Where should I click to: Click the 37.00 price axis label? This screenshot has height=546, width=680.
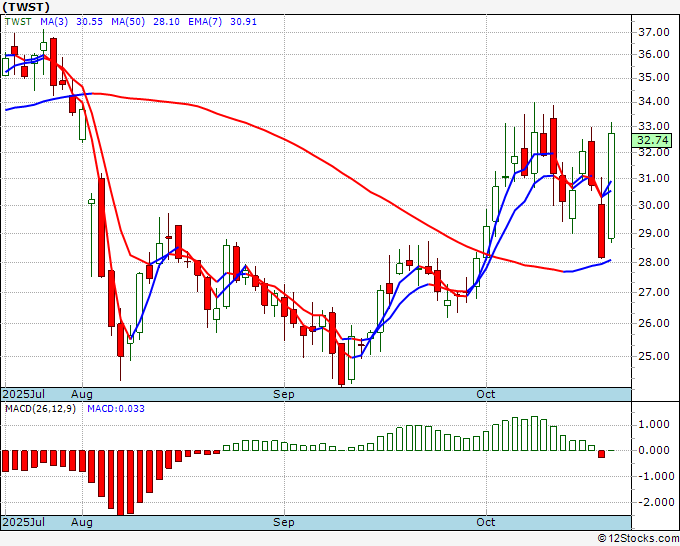click(654, 32)
